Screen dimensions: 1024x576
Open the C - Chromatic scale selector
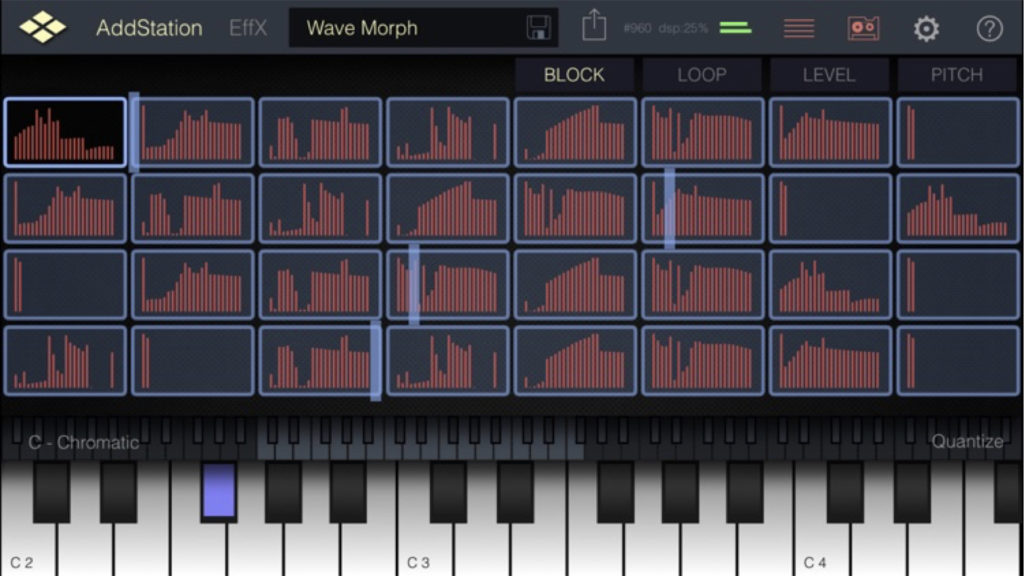(x=84, y=442)
